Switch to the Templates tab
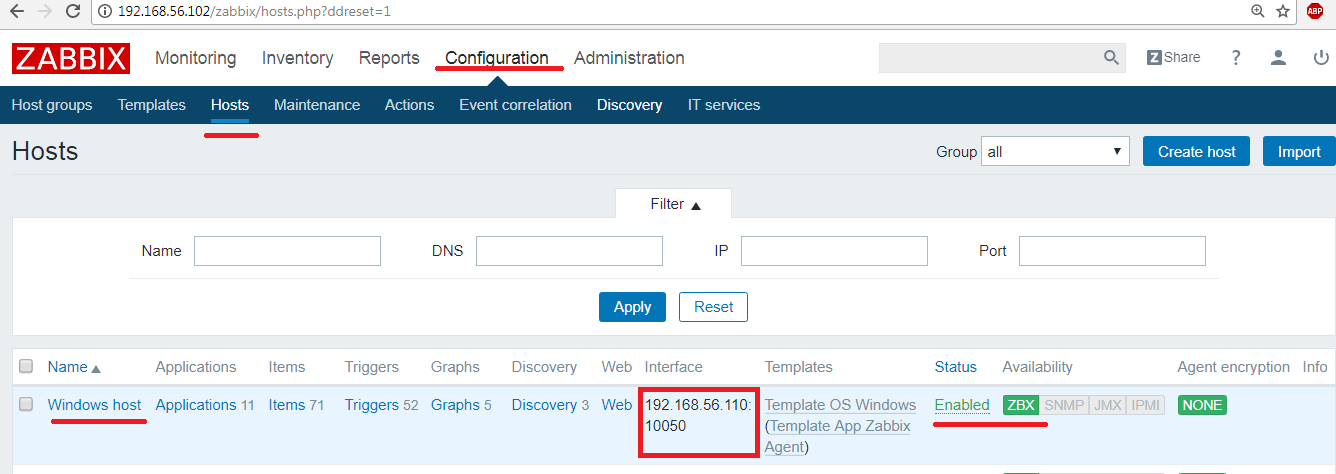The height and width of the screenshot is (474, 1336). point(151,105)
